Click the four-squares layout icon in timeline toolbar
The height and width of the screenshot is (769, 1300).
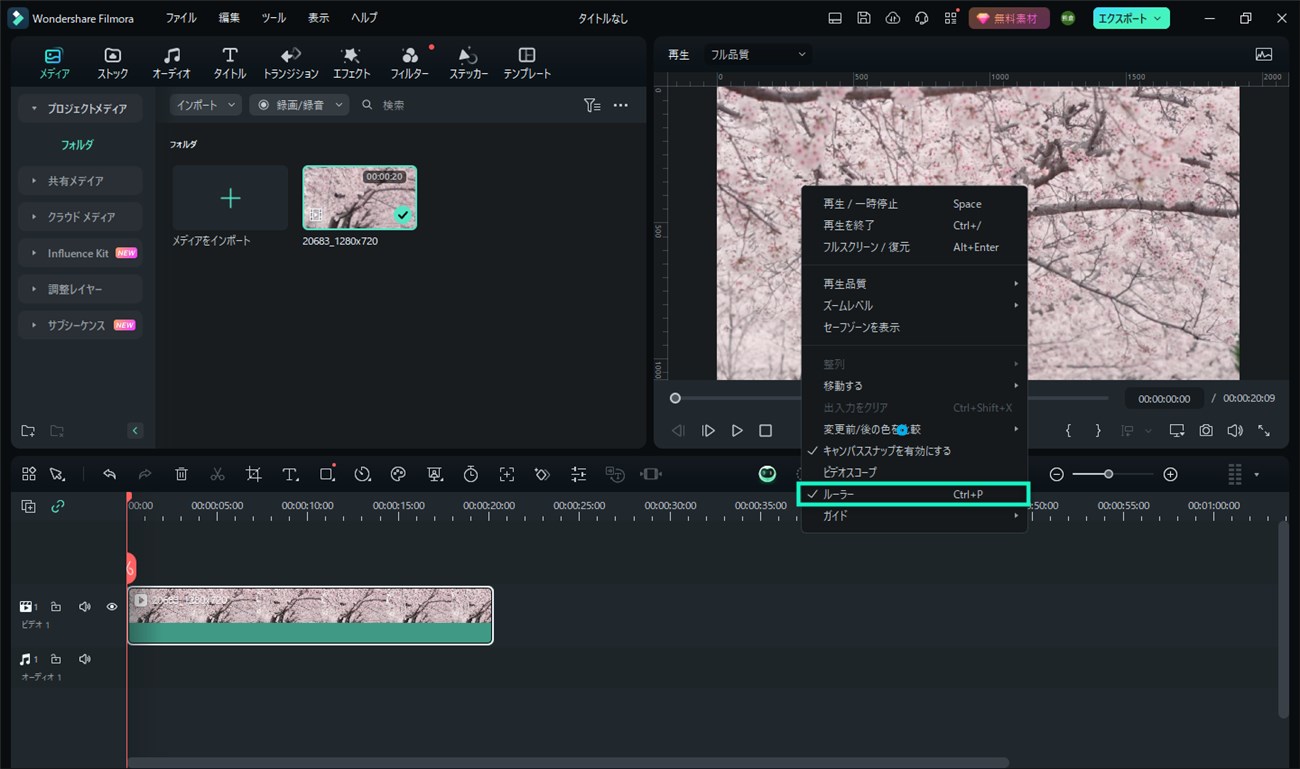pyautogui.click(x=29, y=474)
